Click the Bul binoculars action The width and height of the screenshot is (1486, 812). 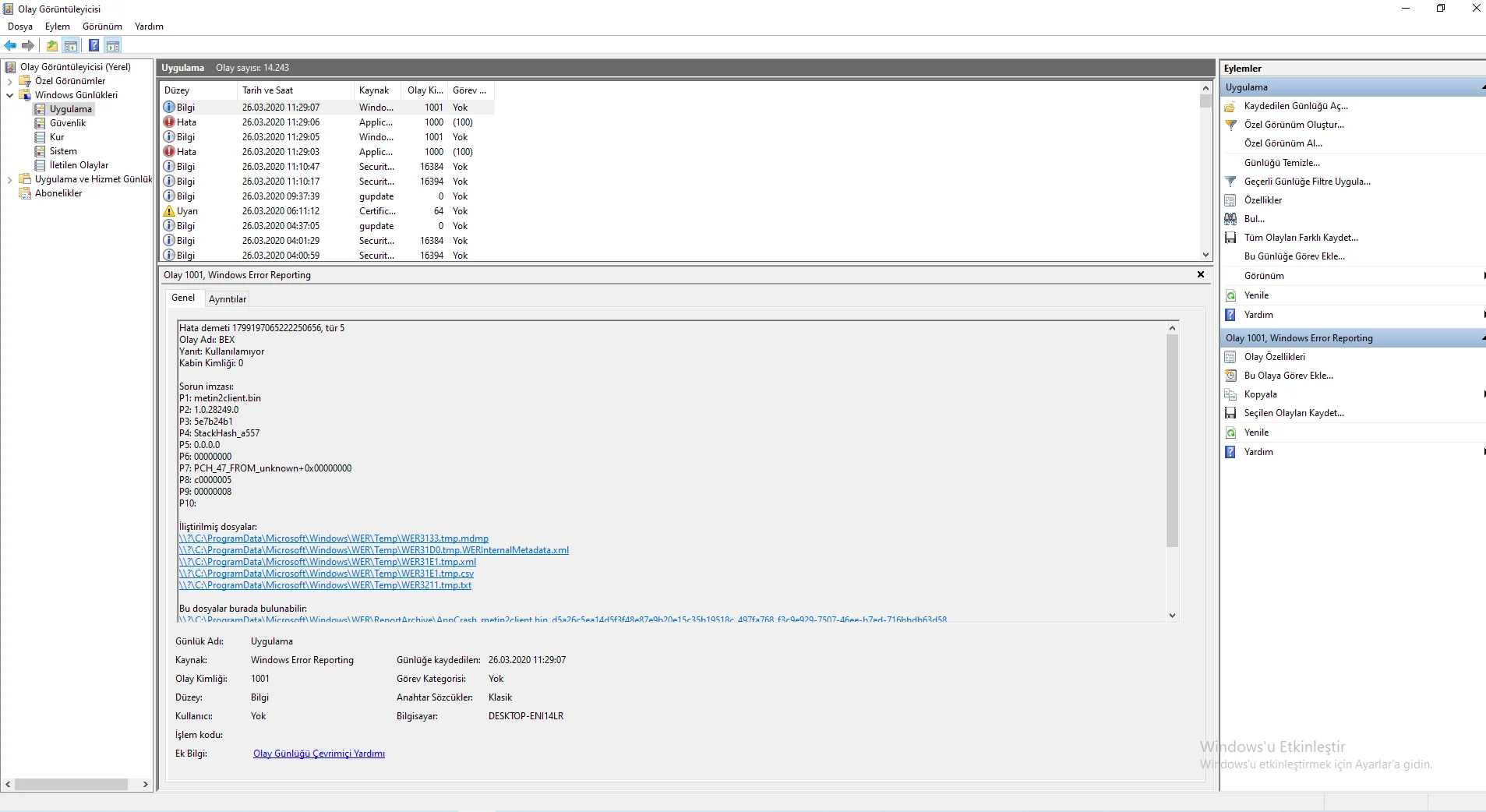tap(1231, 219)
